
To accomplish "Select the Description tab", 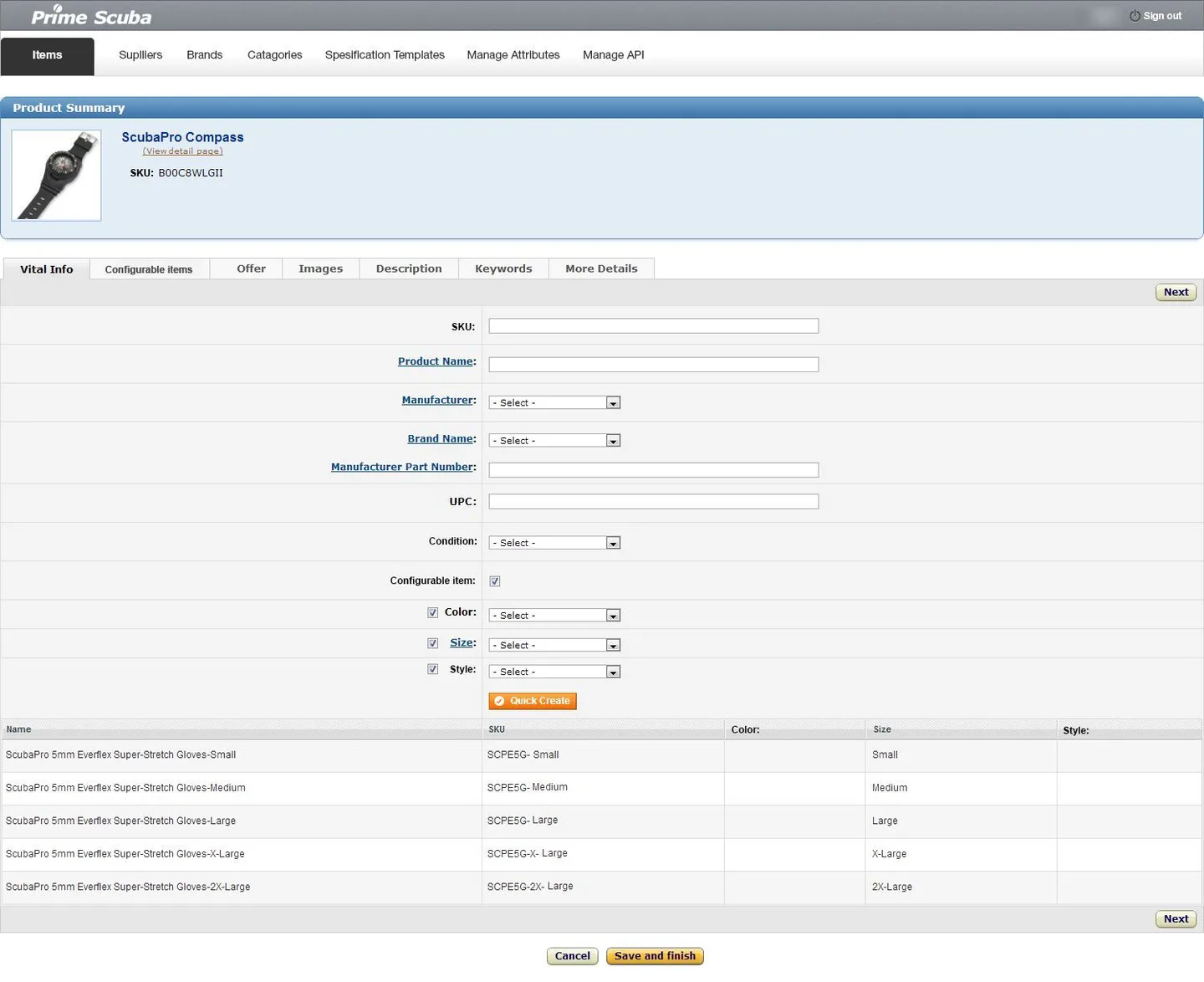I will pos(409,269).
